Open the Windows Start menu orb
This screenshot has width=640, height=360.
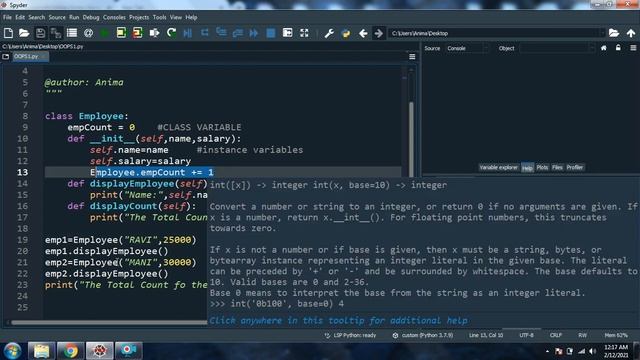click(13, 351)
